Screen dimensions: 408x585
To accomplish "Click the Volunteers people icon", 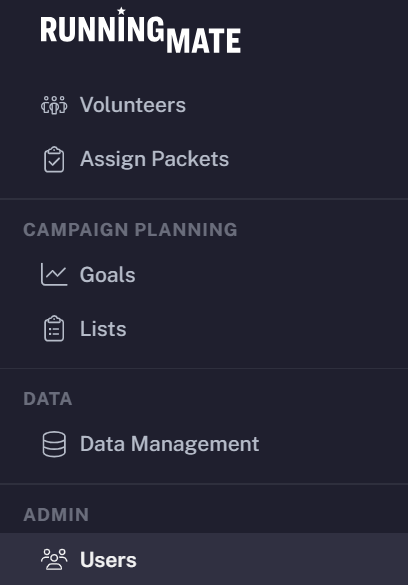I will click(54, 105).
